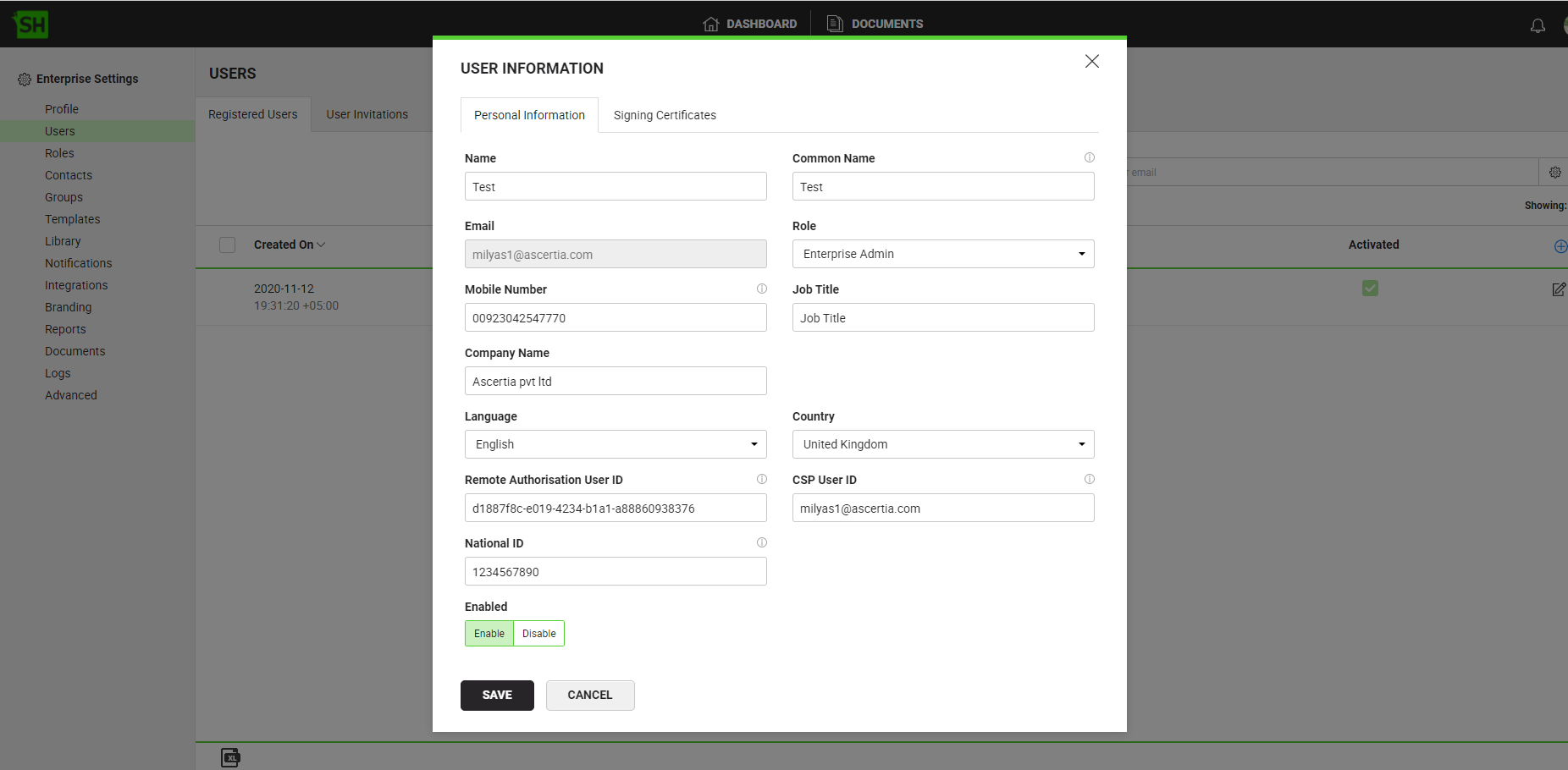The image size is (1568, 770).
Task: Close the User Information dialog
Action: [x=1091, y=61]
